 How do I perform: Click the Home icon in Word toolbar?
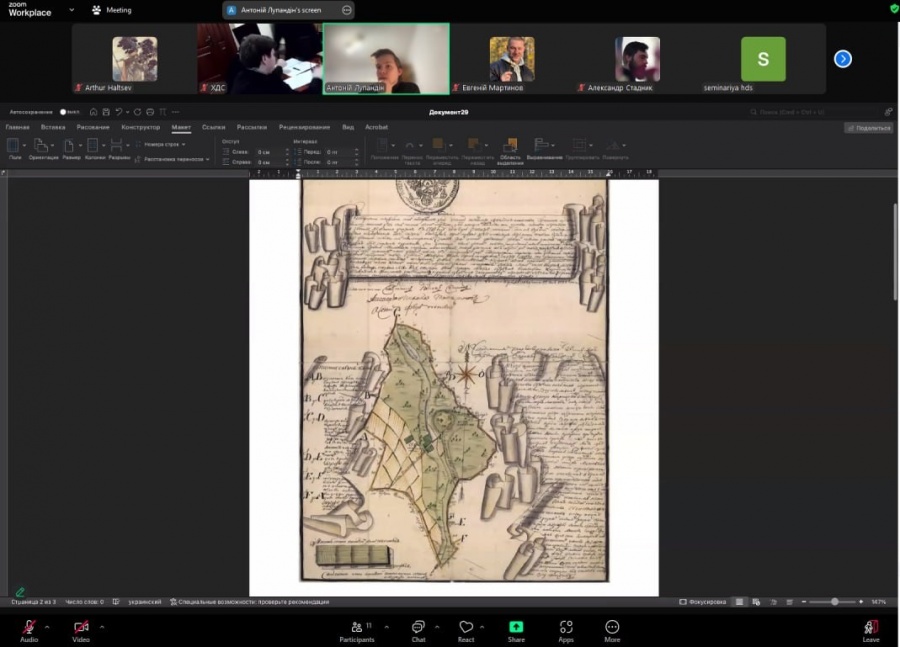[x=94, y=112]
